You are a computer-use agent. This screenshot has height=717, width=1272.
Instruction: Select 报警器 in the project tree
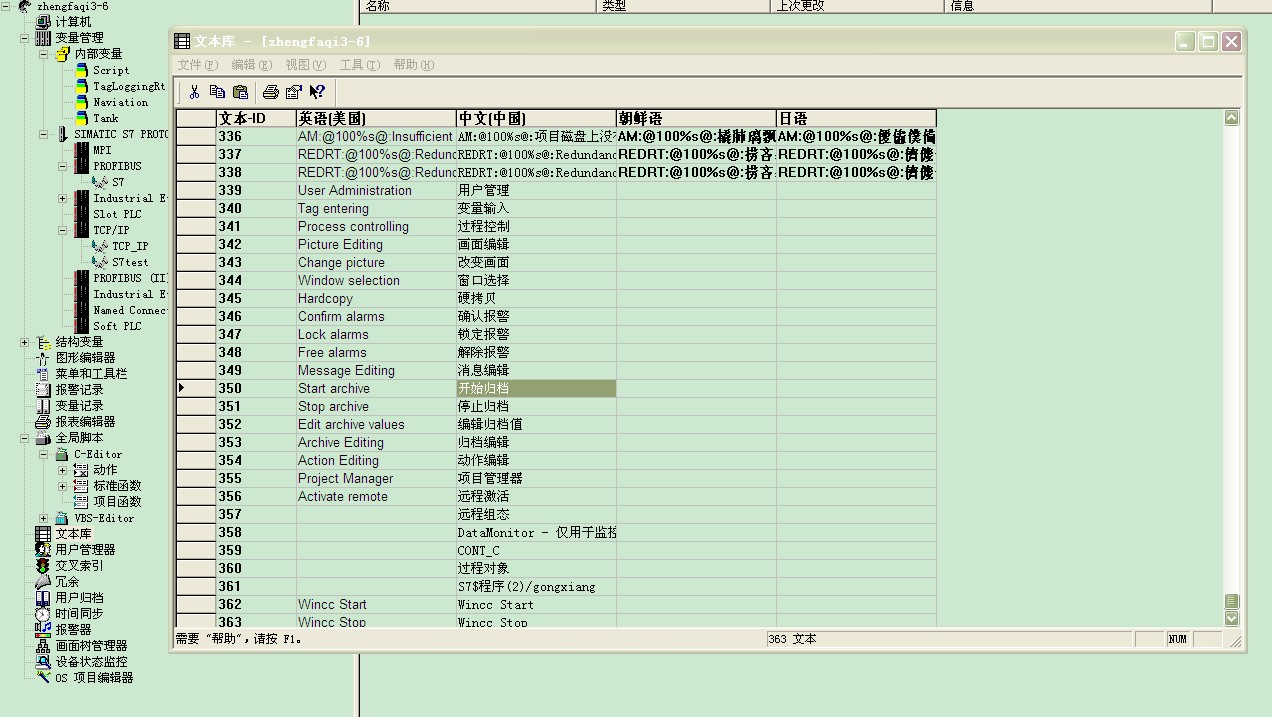[73, 629]
